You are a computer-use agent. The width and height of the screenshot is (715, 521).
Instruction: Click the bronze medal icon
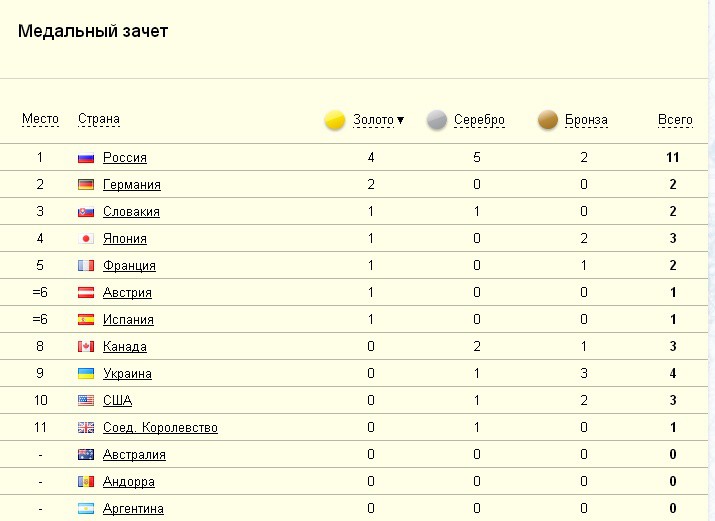(x=547, y=121)
